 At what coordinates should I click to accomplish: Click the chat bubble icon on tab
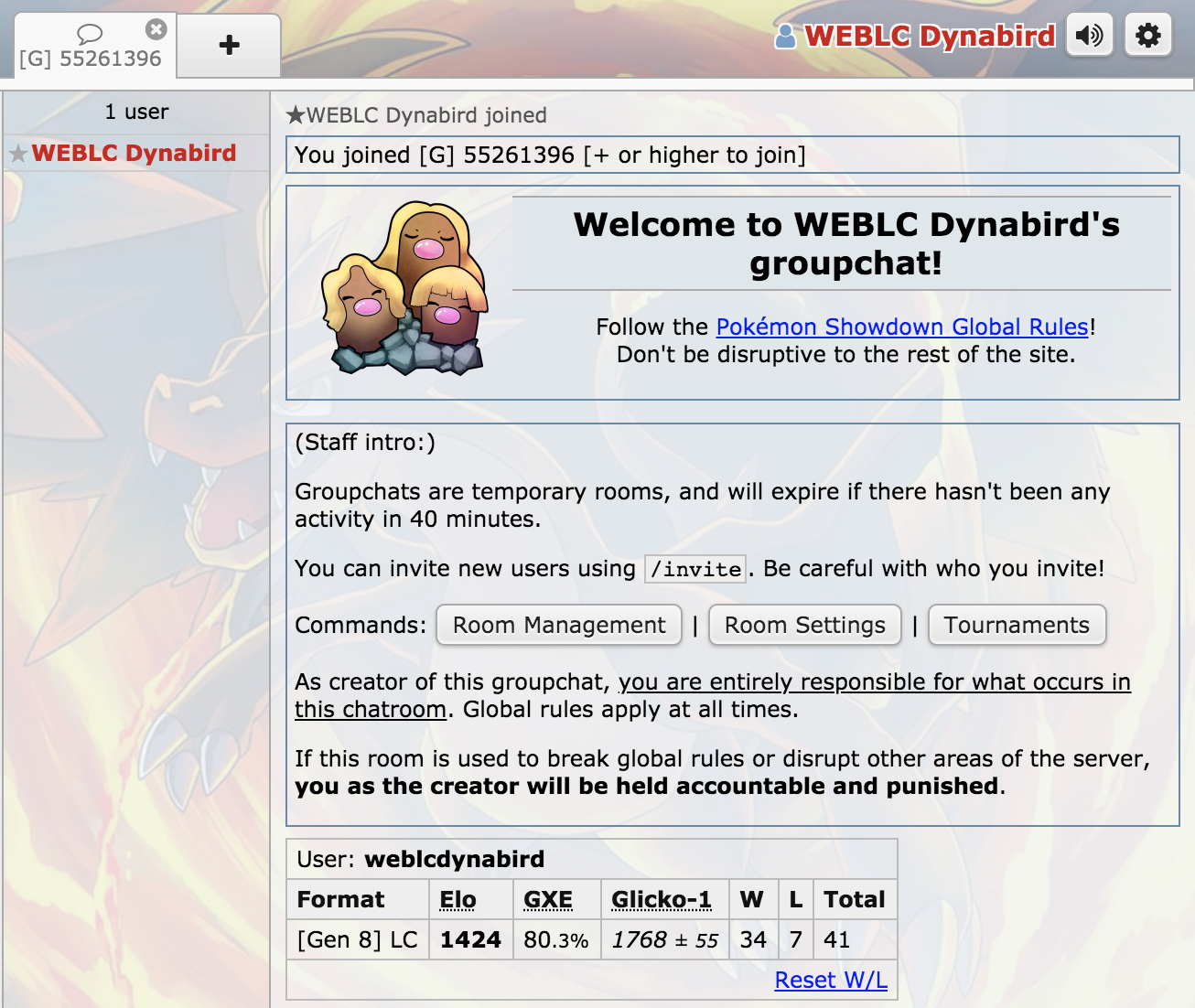pos(90,34)
